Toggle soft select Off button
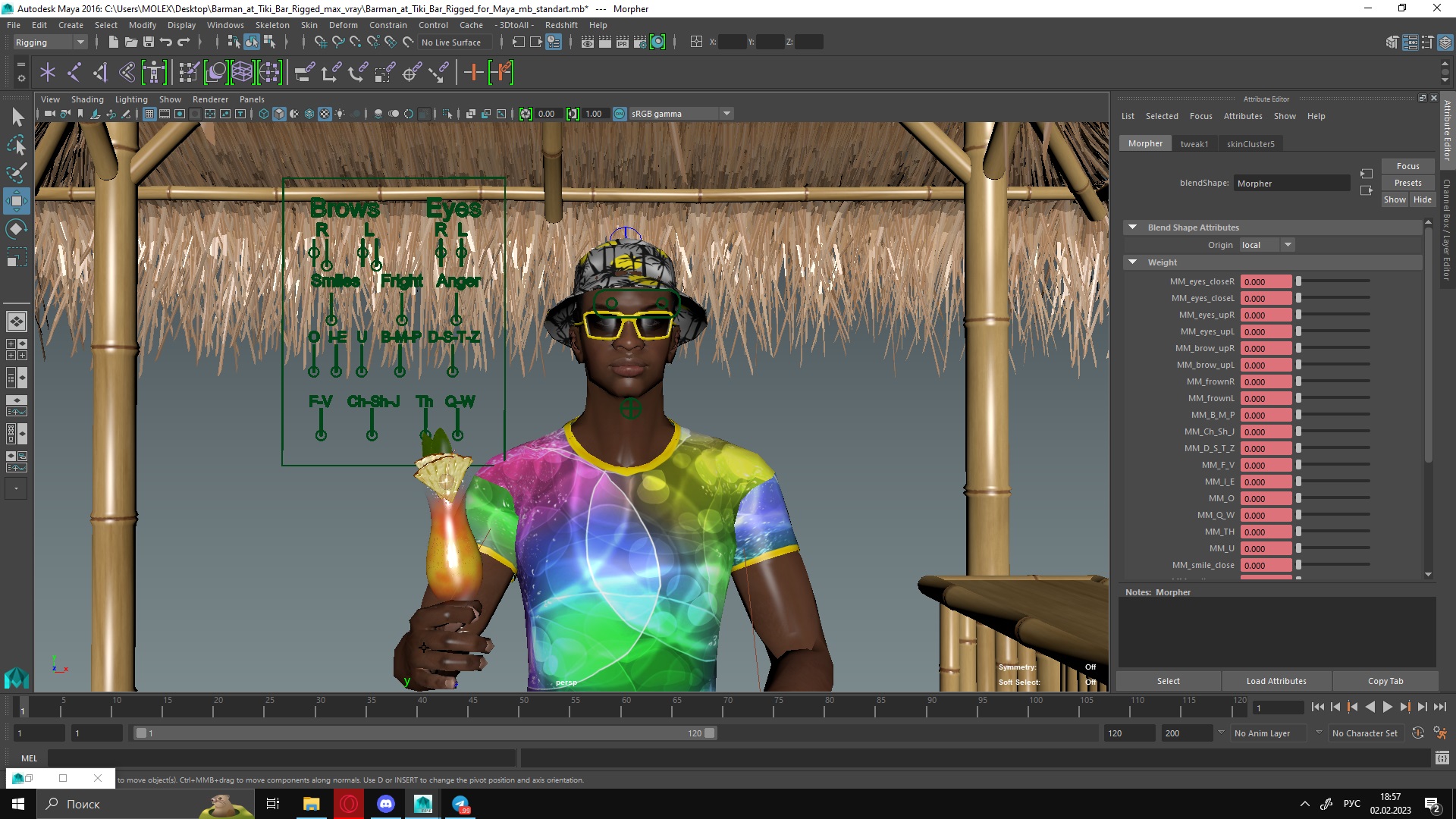1456x819 pixels. tap(1090, 682)
